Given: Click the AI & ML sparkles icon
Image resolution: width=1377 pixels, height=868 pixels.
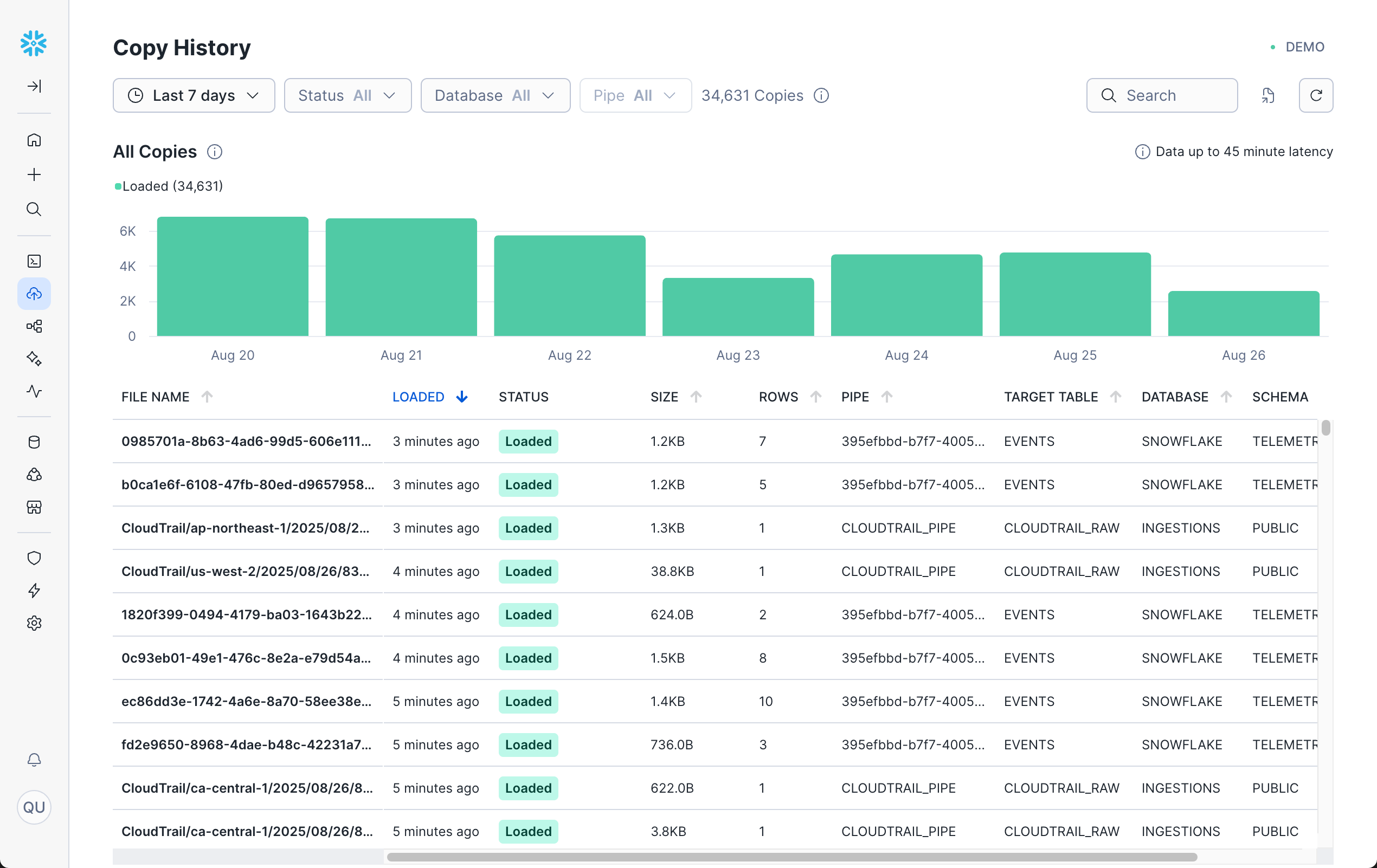Looking at the screenshot, I should pos(34,359).
